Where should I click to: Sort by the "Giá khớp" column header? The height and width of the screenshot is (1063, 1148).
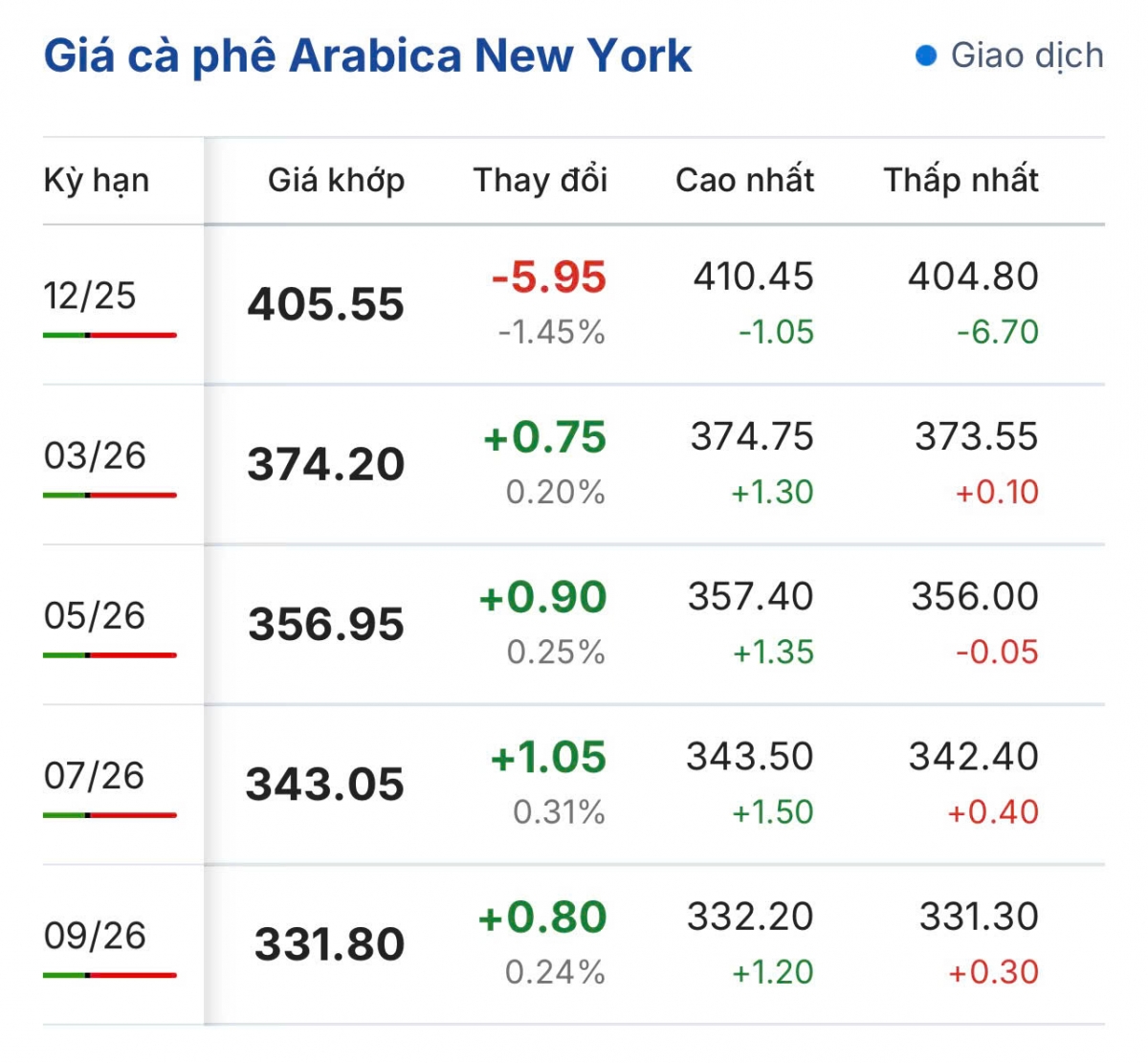coord(336,180)
